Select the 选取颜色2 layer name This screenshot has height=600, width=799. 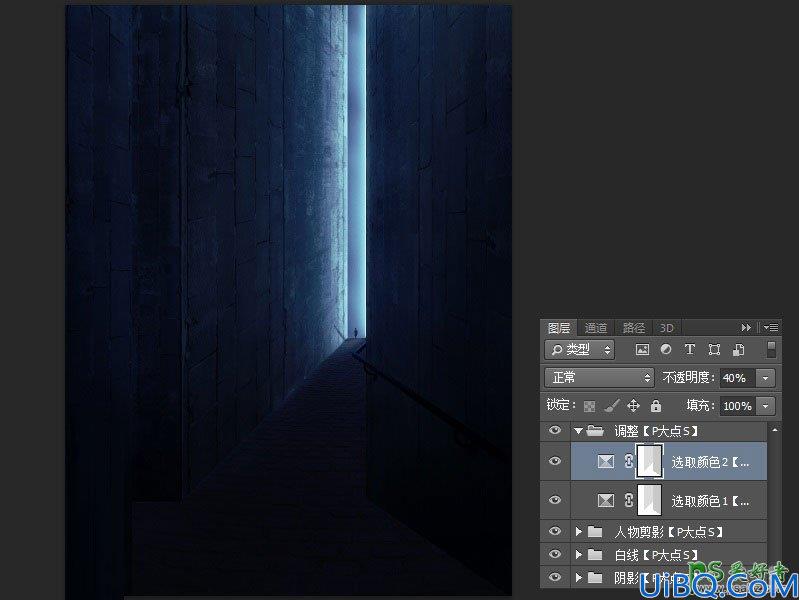click(710, 462)
